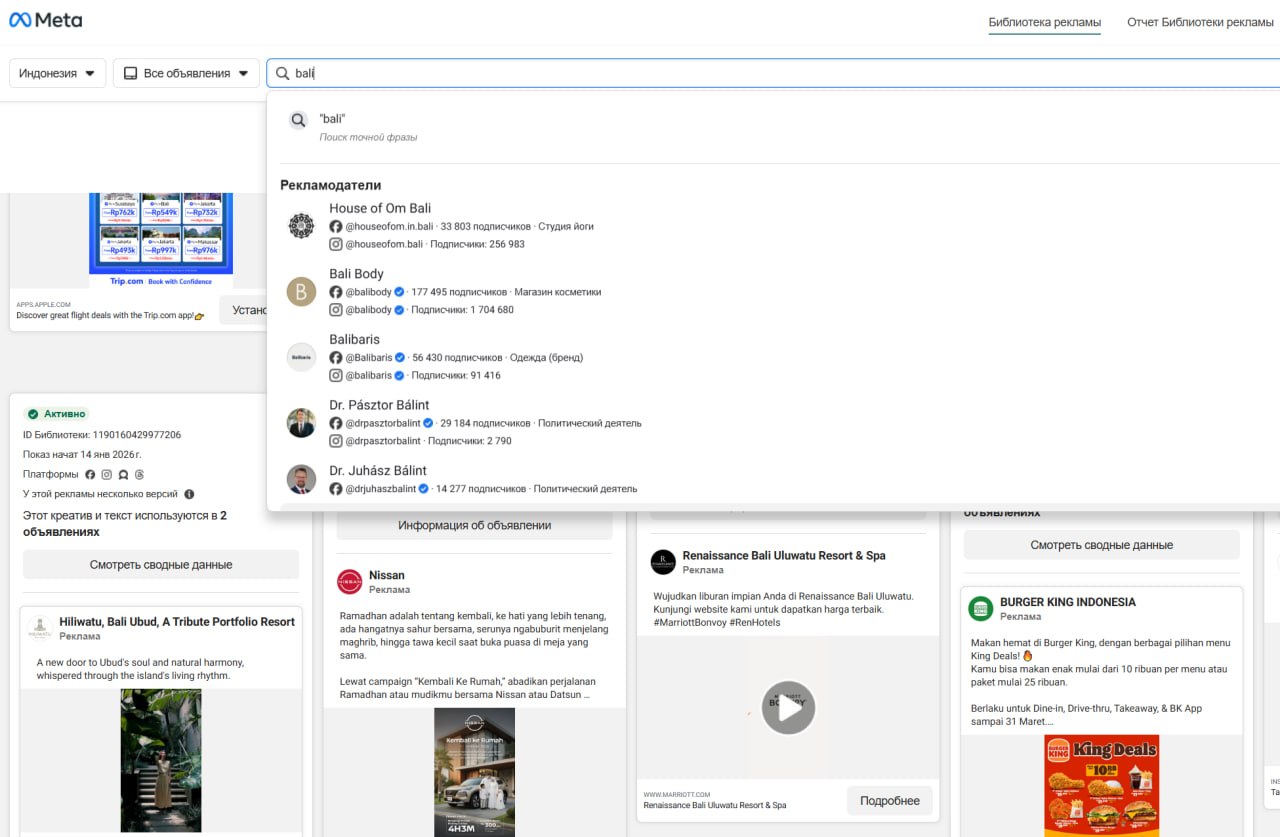Image resolution: width=1280 pixels, height=837 pixels.
Task: Click WWW.MARRIOTT.COM link caption
Action: pyautogui.click(x=676, y=794)
